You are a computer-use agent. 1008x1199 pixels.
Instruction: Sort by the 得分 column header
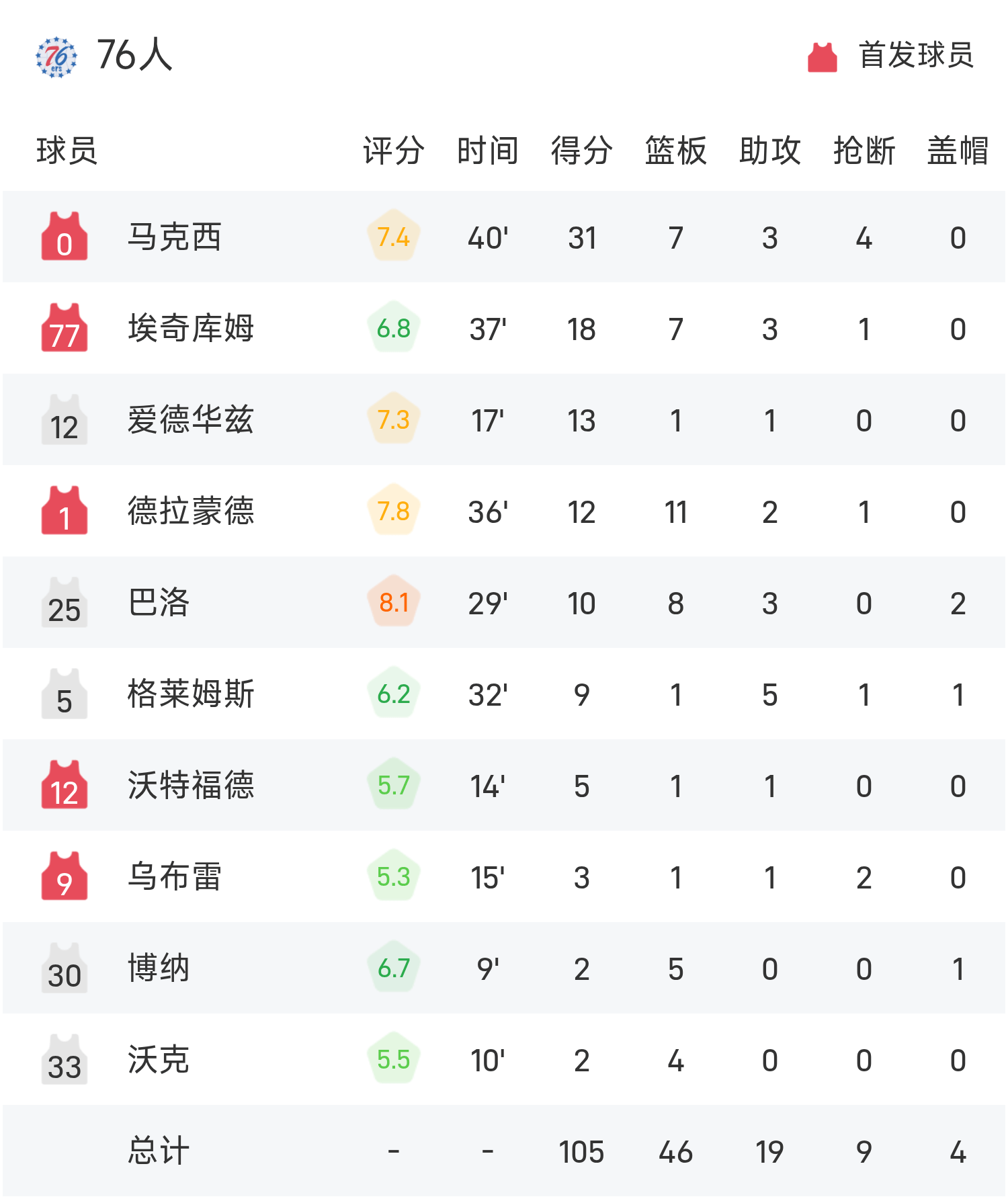[x=581, y=151]
